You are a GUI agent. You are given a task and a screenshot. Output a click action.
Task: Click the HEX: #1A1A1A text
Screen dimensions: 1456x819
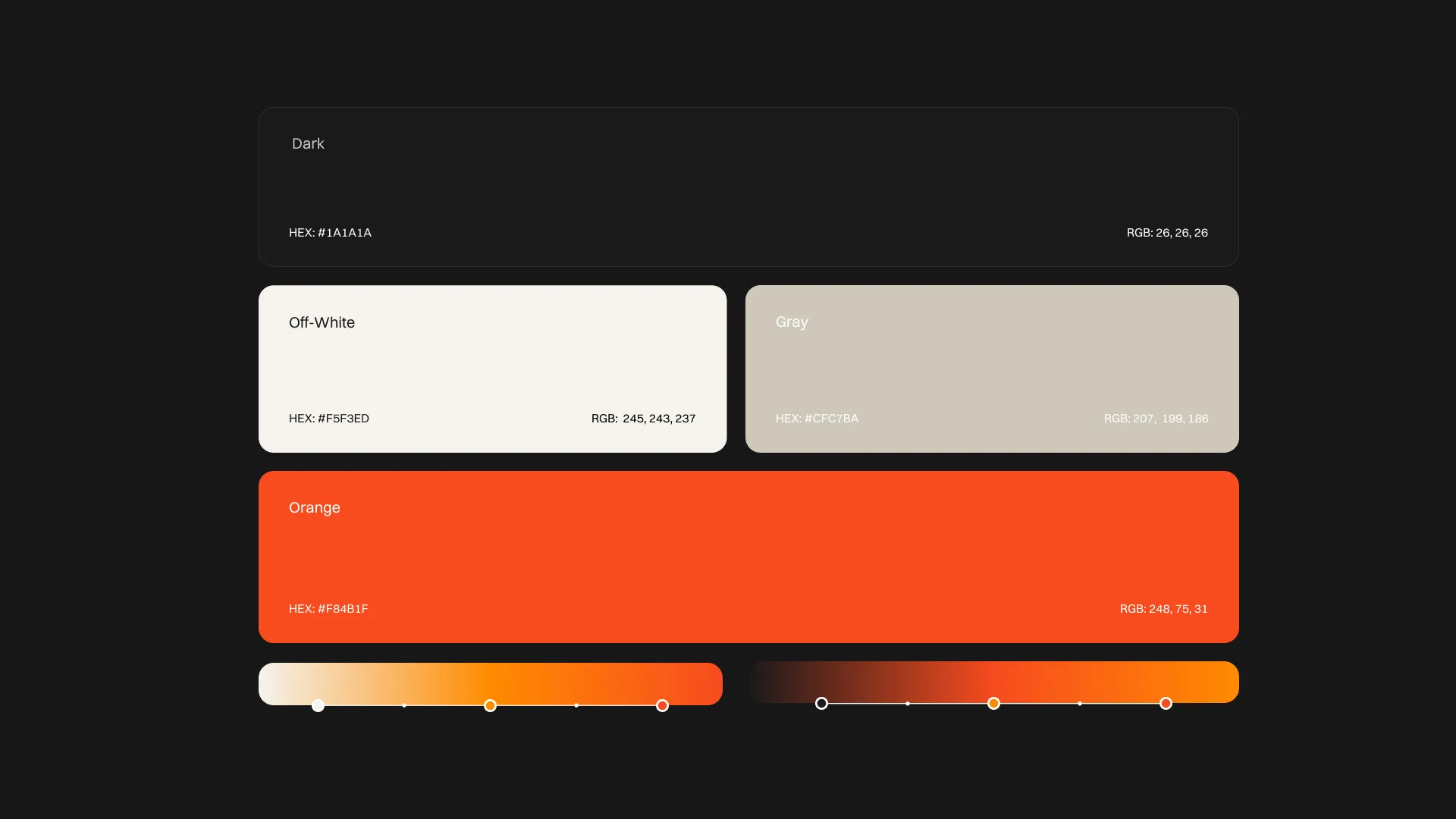click(x=330, y=233)
